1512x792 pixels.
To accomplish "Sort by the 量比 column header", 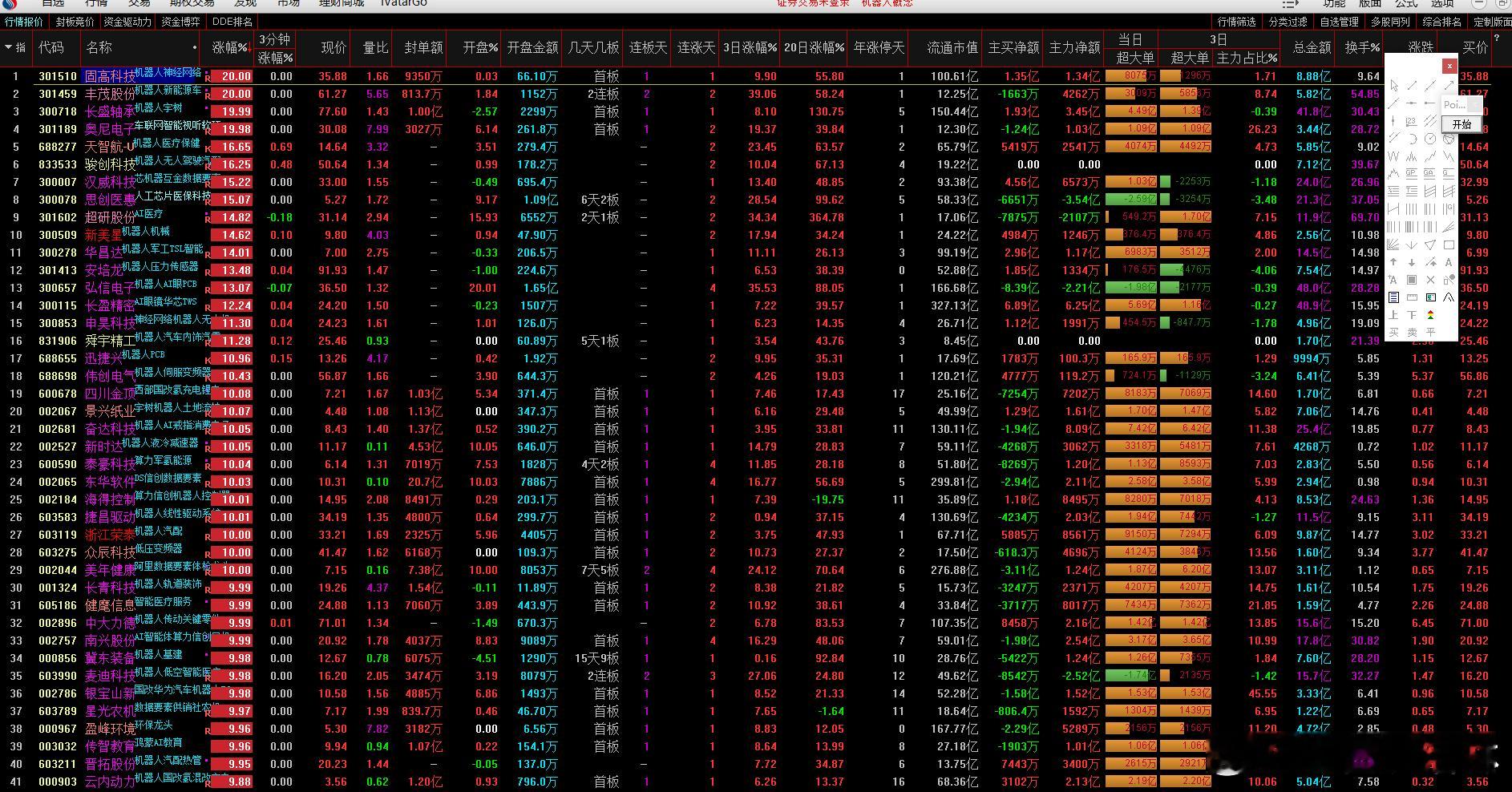I will tap(375, 47).
